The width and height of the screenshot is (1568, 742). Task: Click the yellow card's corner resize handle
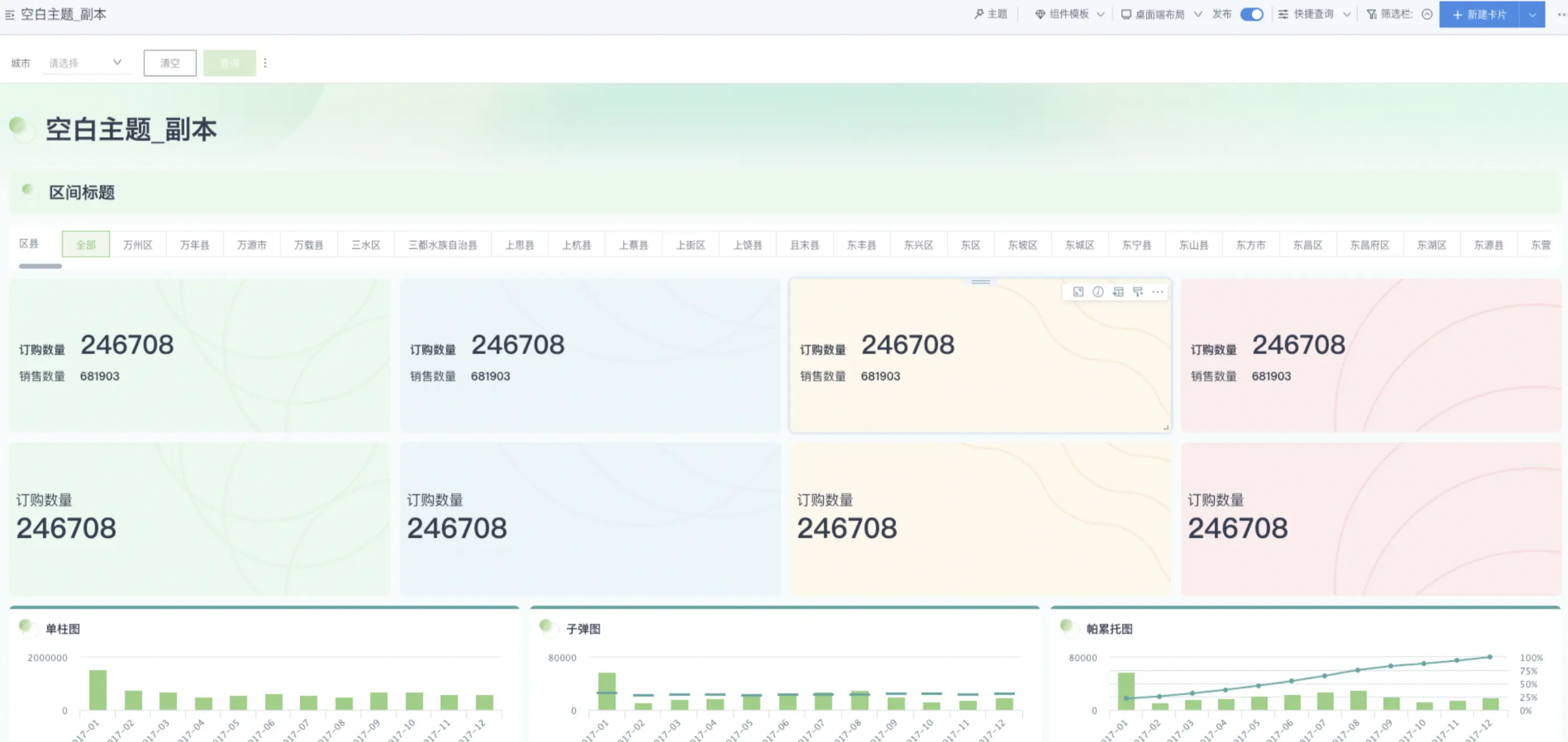click(1166, 427)
